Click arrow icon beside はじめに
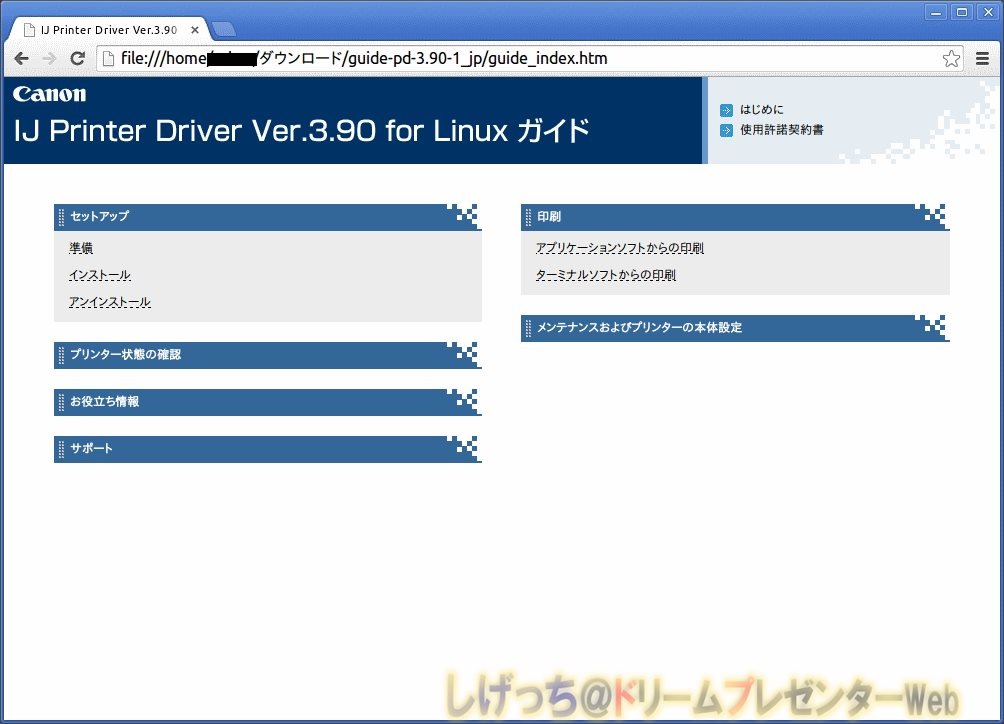The image size is (1004, 724). coord(726,110)
